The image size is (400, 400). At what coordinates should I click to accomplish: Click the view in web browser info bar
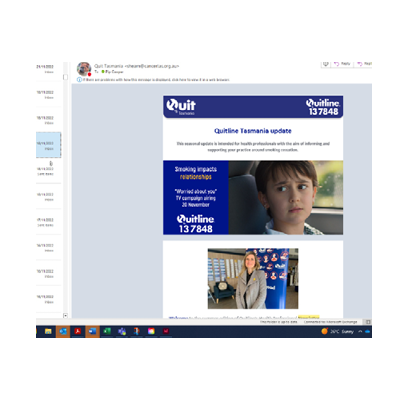coord(153,80)
